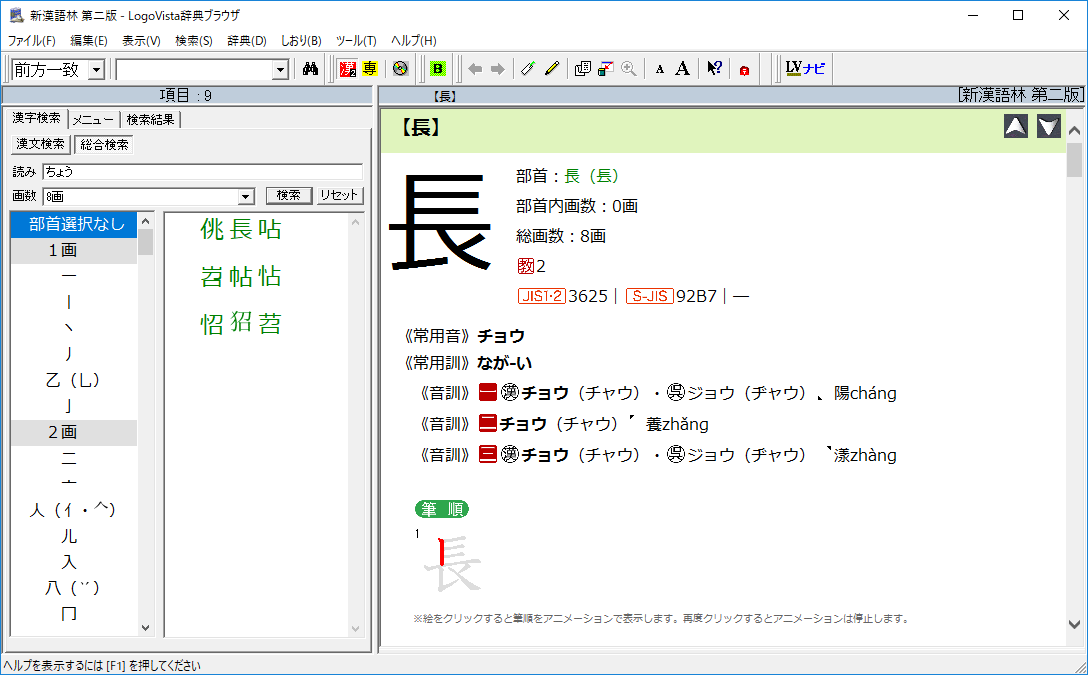Click the 読み reading input field

(202, 172)
